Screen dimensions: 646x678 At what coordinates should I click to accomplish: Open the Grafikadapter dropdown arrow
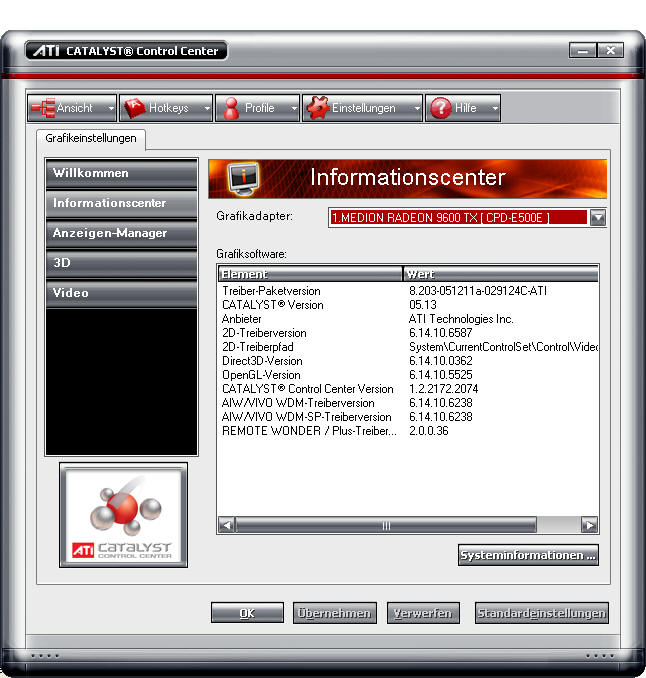598,217
